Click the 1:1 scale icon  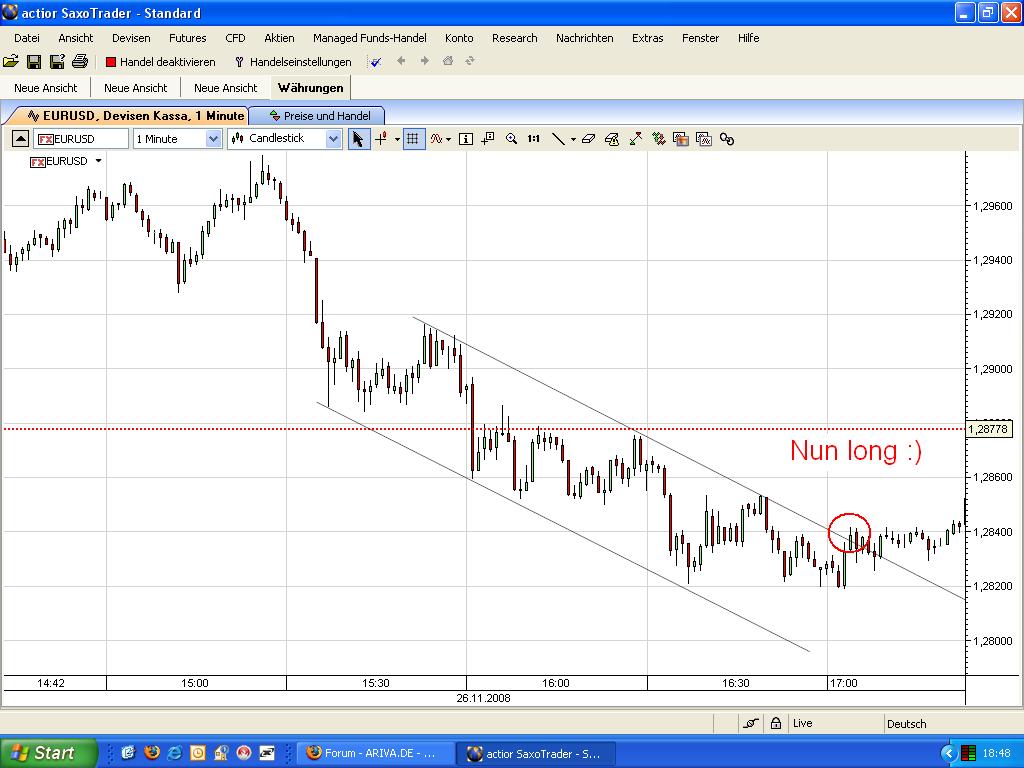point(532,139)
